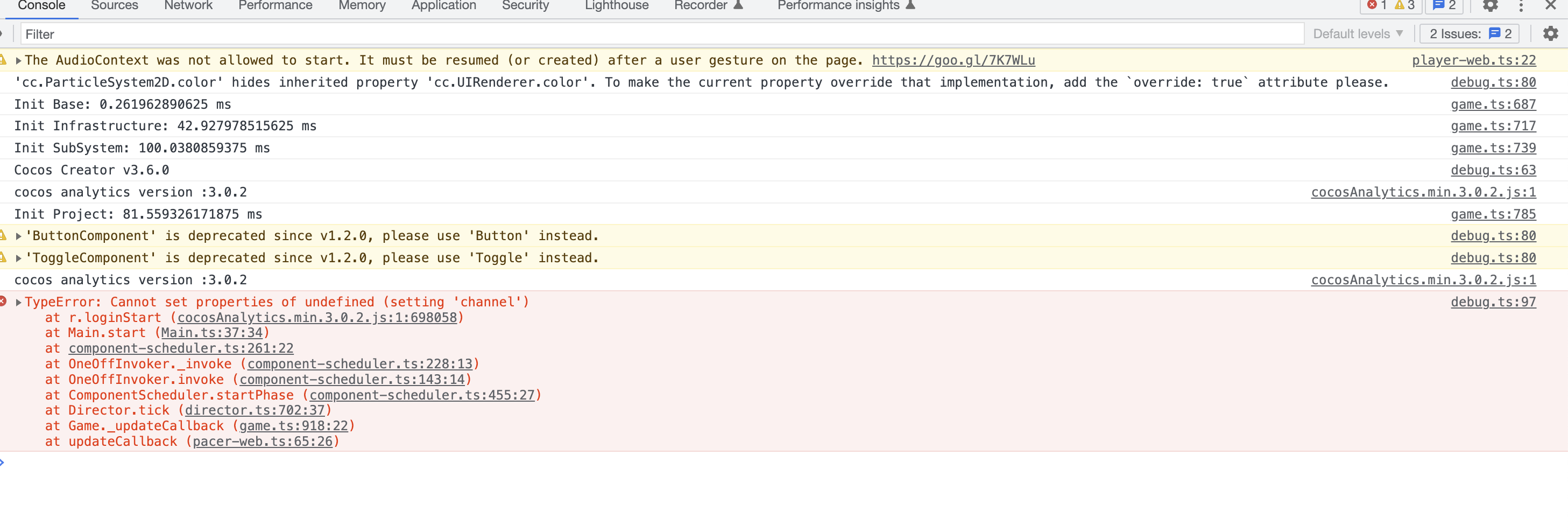Open the three-dot customize DevTools menu
This screenshot has height=532, width=1568.
(x=1521, y=6)
